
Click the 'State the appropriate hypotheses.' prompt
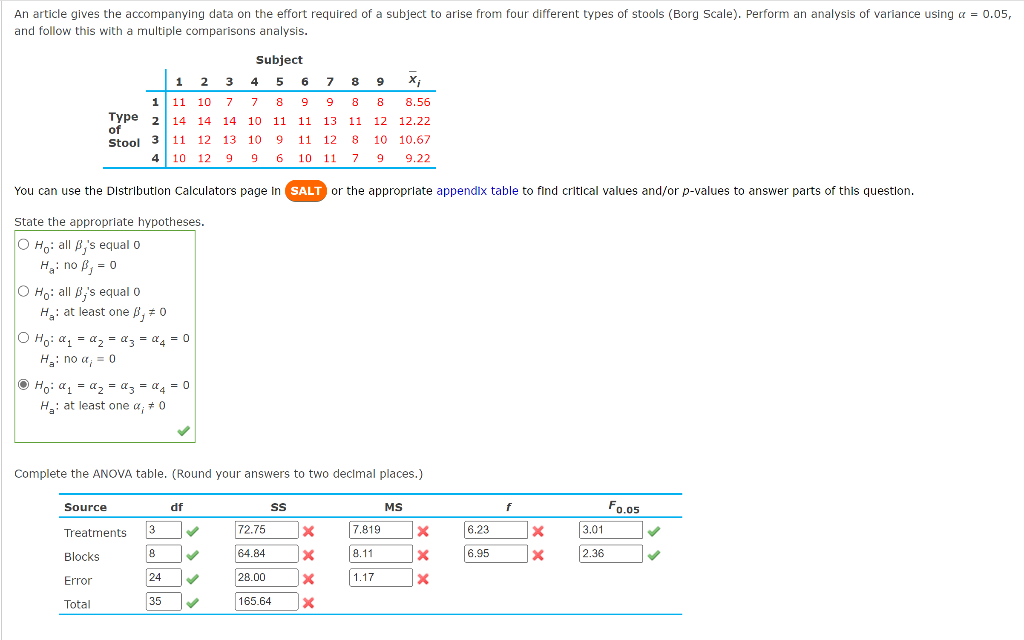click(109, 222)
